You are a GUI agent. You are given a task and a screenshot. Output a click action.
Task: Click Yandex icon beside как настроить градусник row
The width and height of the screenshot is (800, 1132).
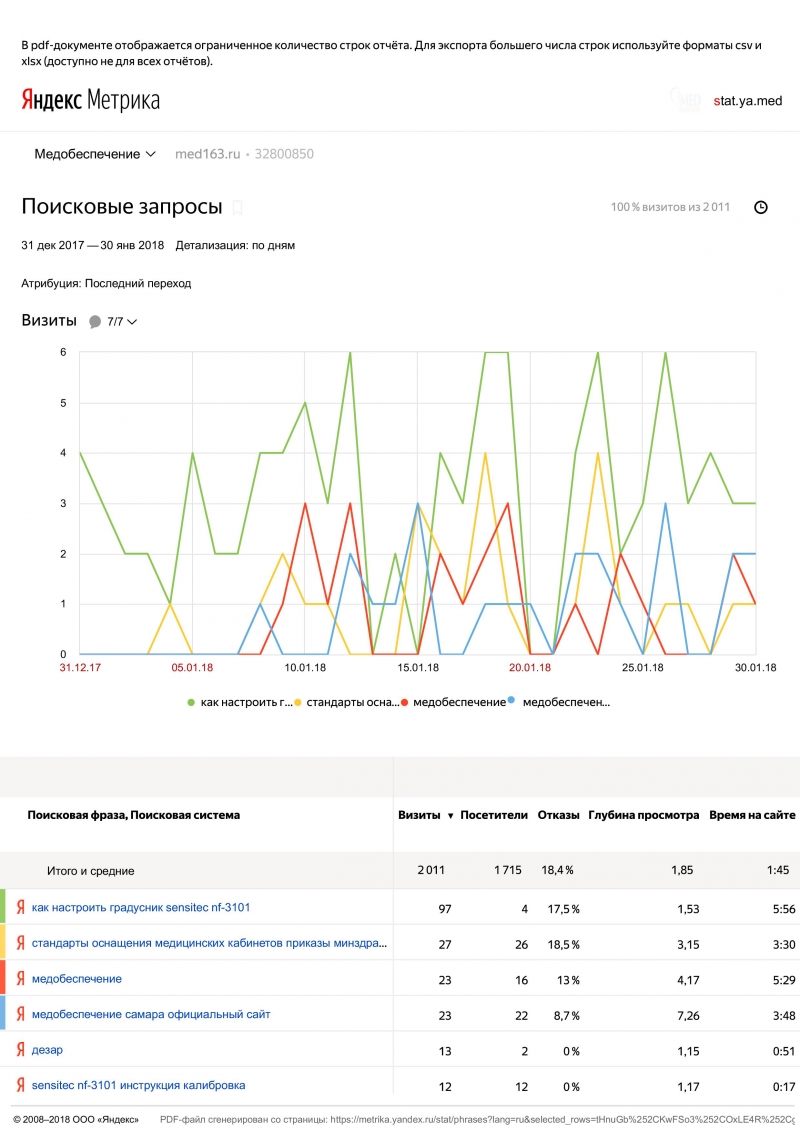pyautogui.click(x=20, y=907)
